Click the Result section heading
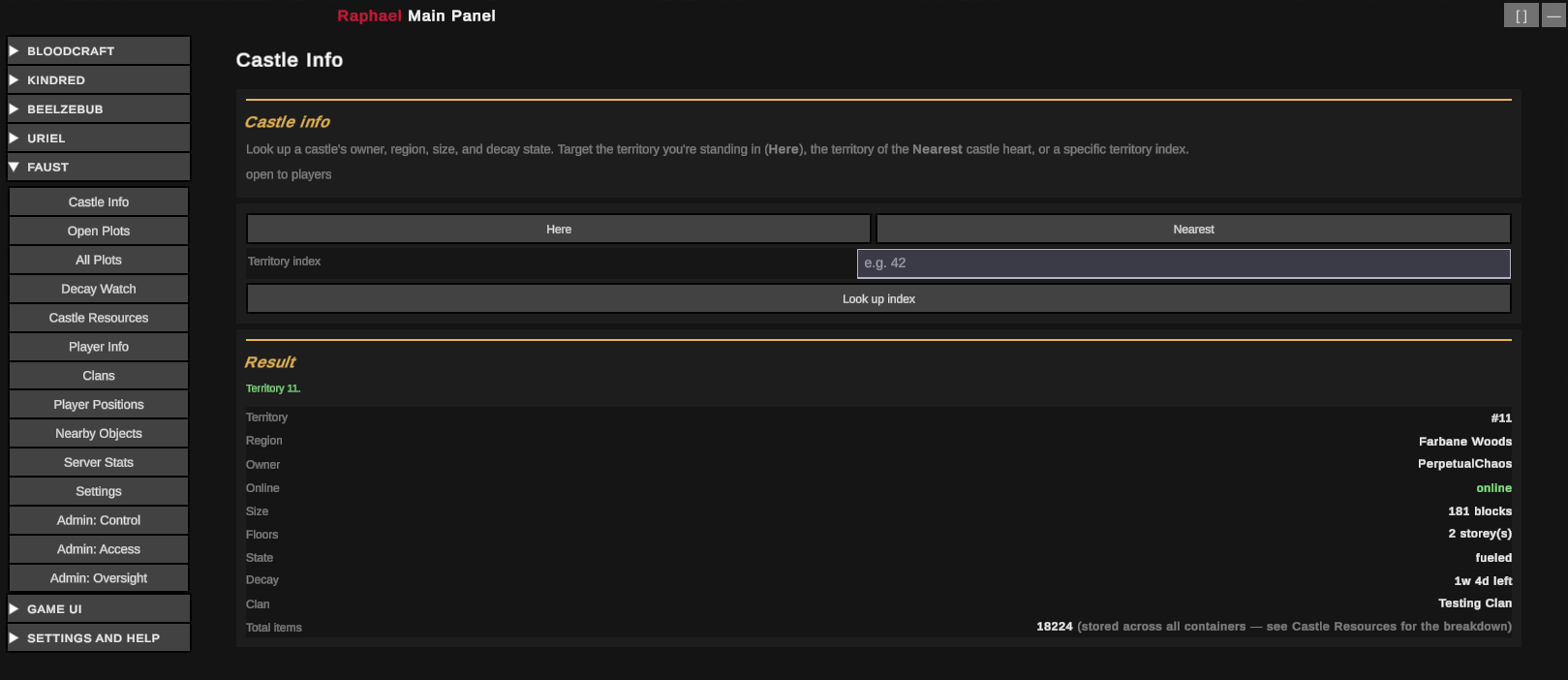Image resolution: width=1568 pixels, height=680 pixels. (x=270, y=362)
